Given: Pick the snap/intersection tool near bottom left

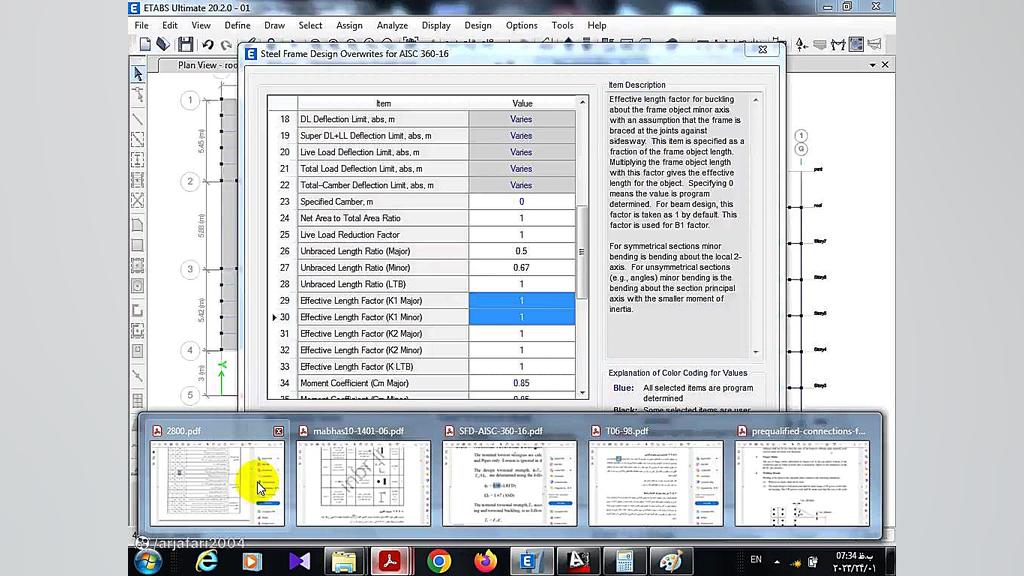Looking at the screenshot, I should pos(138,376).
